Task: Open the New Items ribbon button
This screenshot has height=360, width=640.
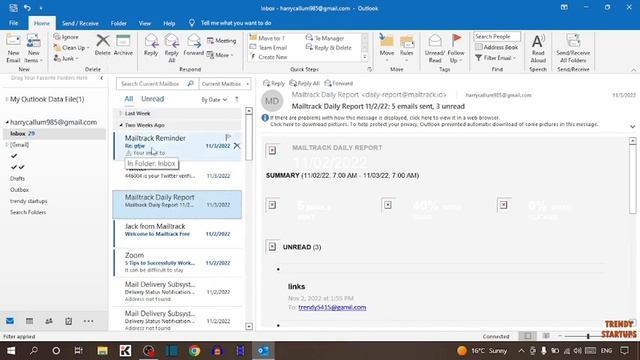Action: 33,48
